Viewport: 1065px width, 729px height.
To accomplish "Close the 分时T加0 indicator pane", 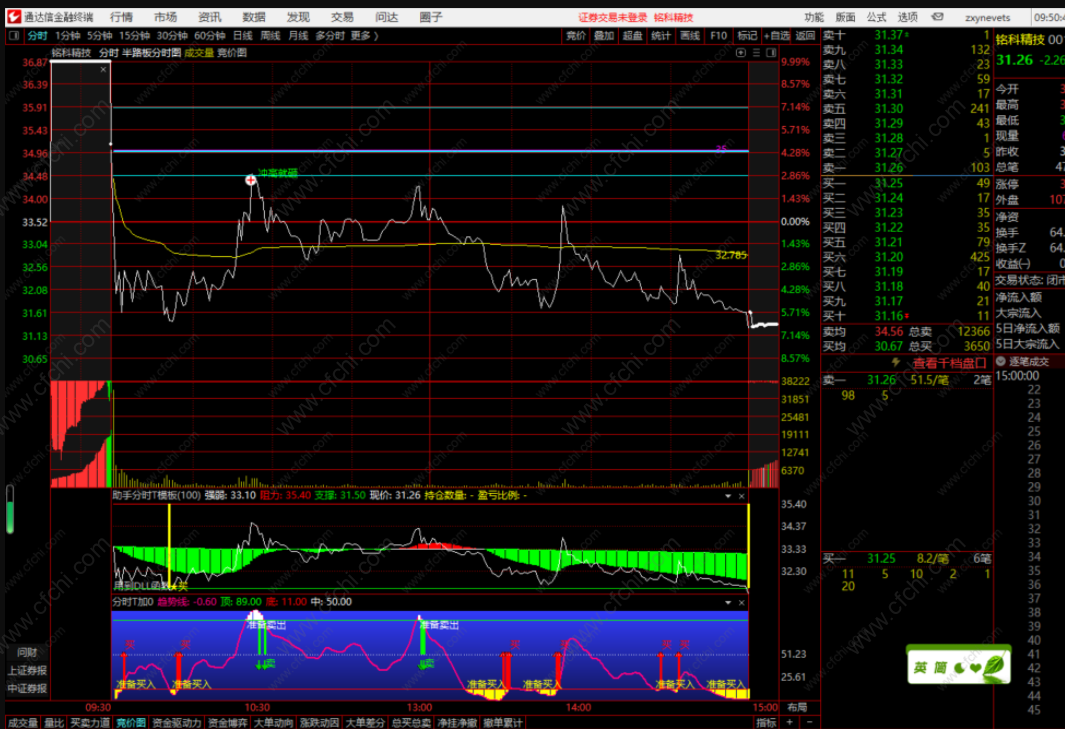I will [x=741, y=603].
